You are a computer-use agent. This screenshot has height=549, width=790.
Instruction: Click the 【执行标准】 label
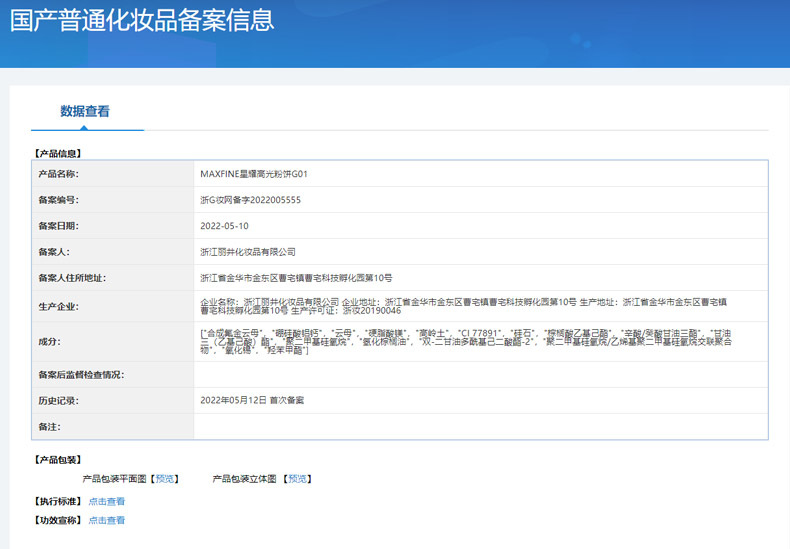click(x=58, y=502)
